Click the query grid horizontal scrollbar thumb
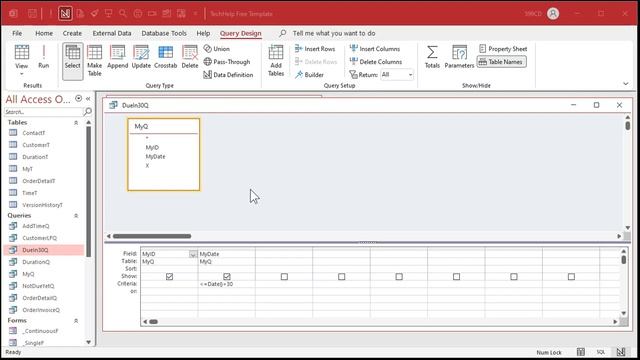This screenshot has width=640, height=360. tap(153, 322)
